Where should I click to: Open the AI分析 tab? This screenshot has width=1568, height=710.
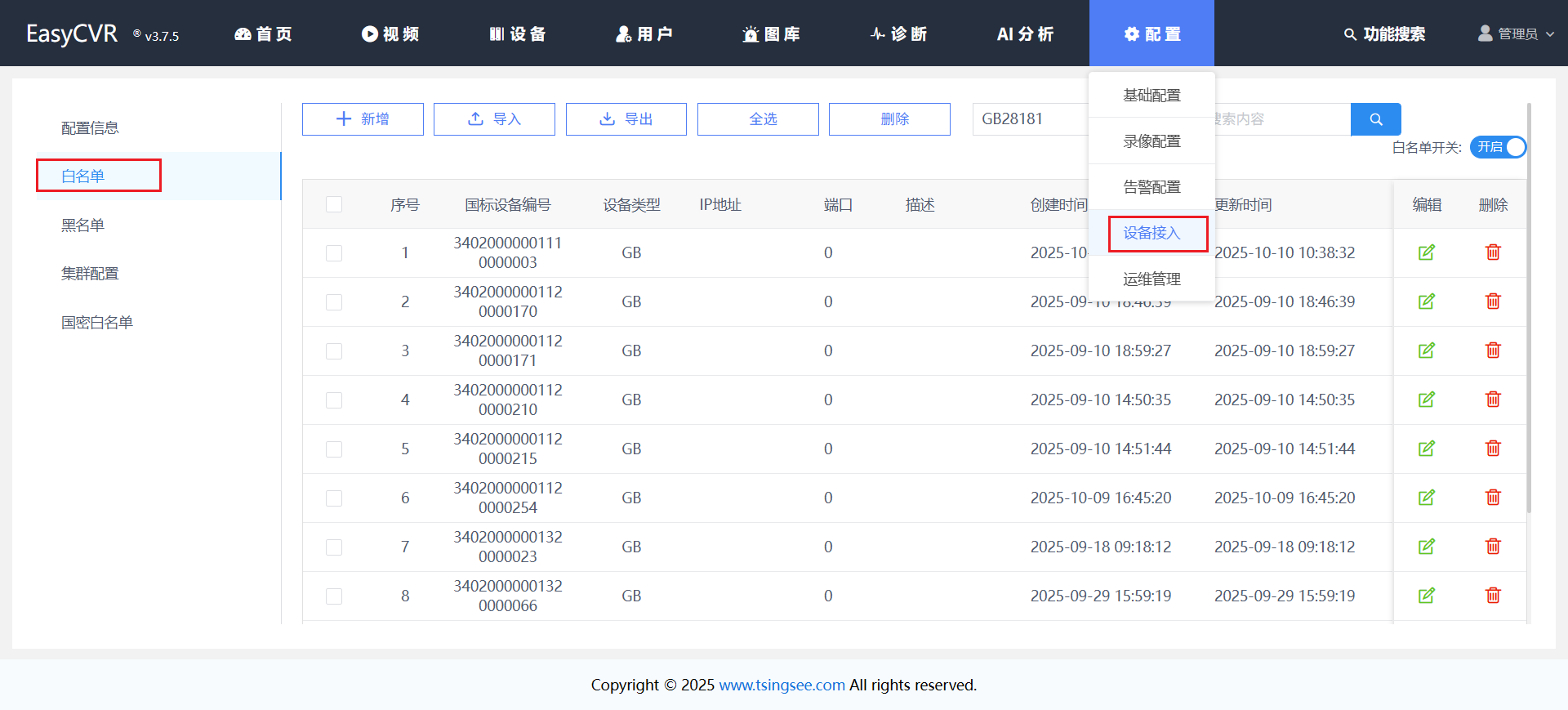coord(1026,33)
